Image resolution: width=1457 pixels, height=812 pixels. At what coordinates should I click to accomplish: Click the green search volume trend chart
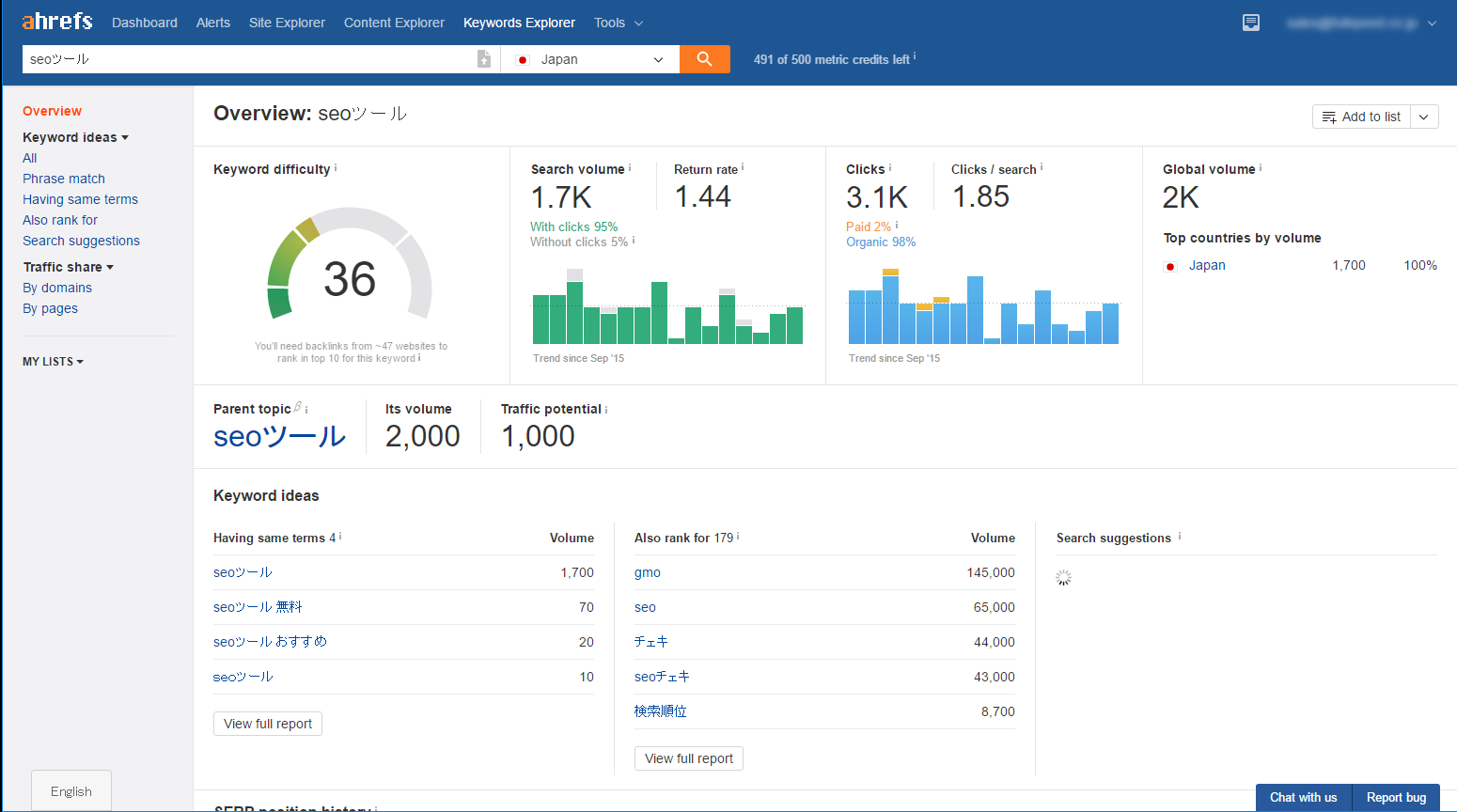[668, 307]
